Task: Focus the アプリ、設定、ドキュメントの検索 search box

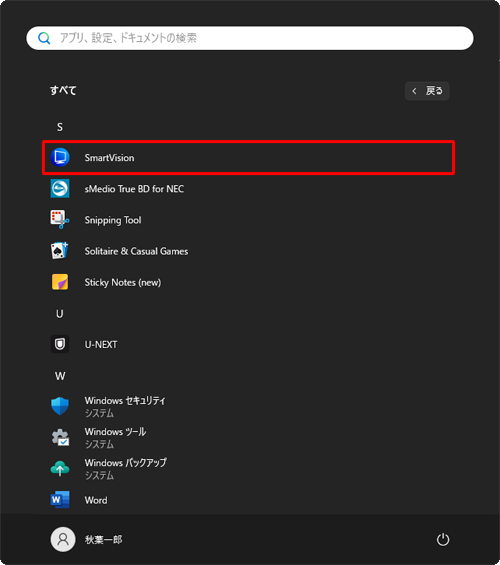Action: 250,38
